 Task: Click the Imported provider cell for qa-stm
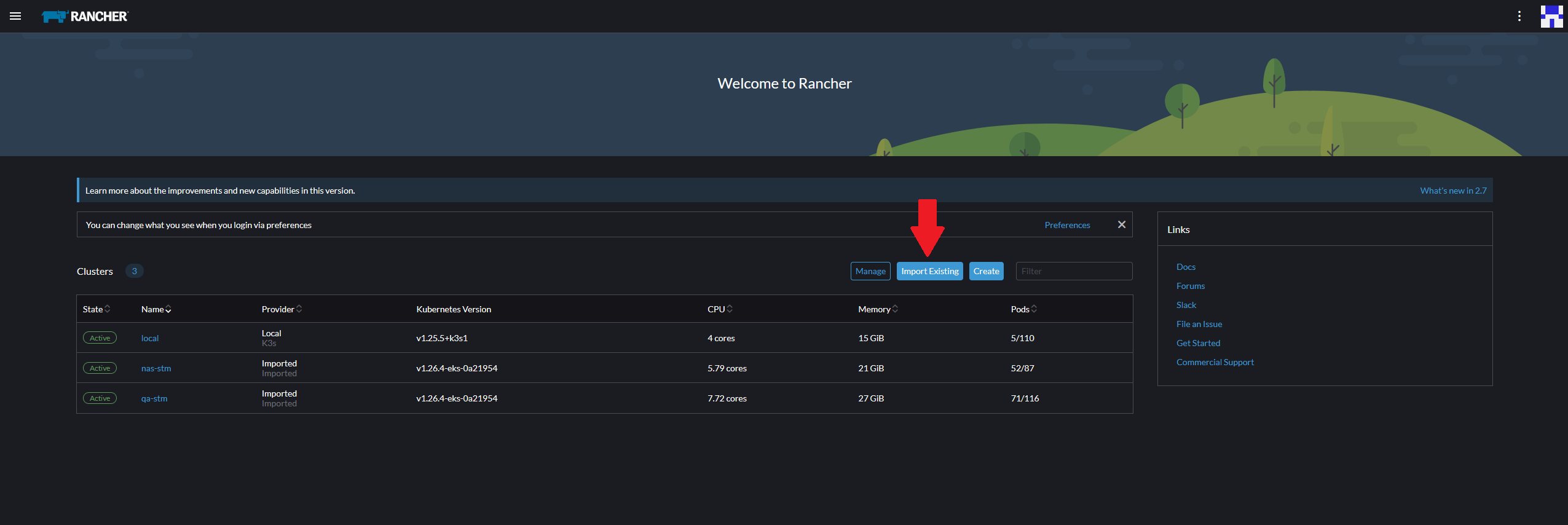(279, 398)
